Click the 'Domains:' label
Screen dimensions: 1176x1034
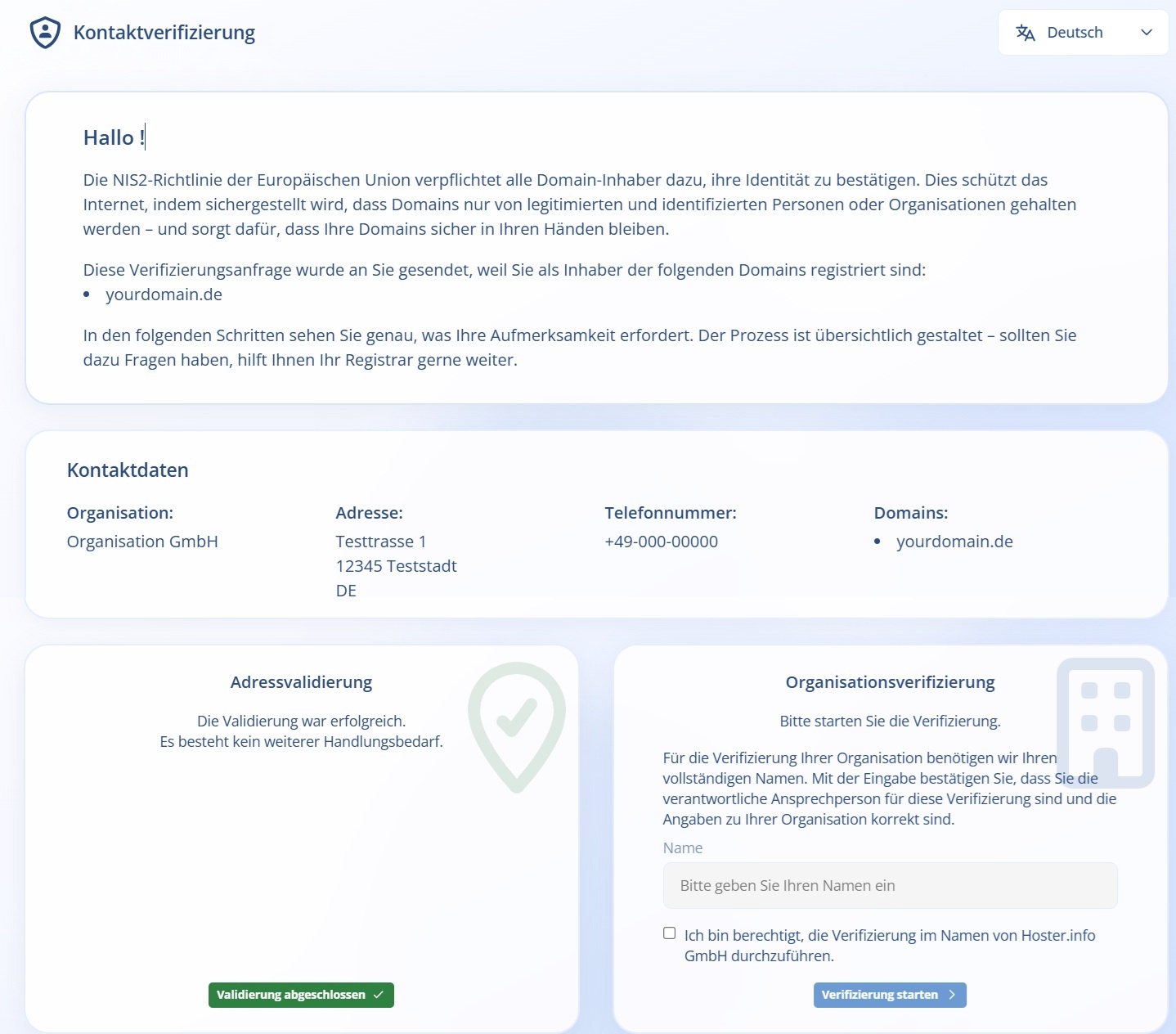coord(911,513)
